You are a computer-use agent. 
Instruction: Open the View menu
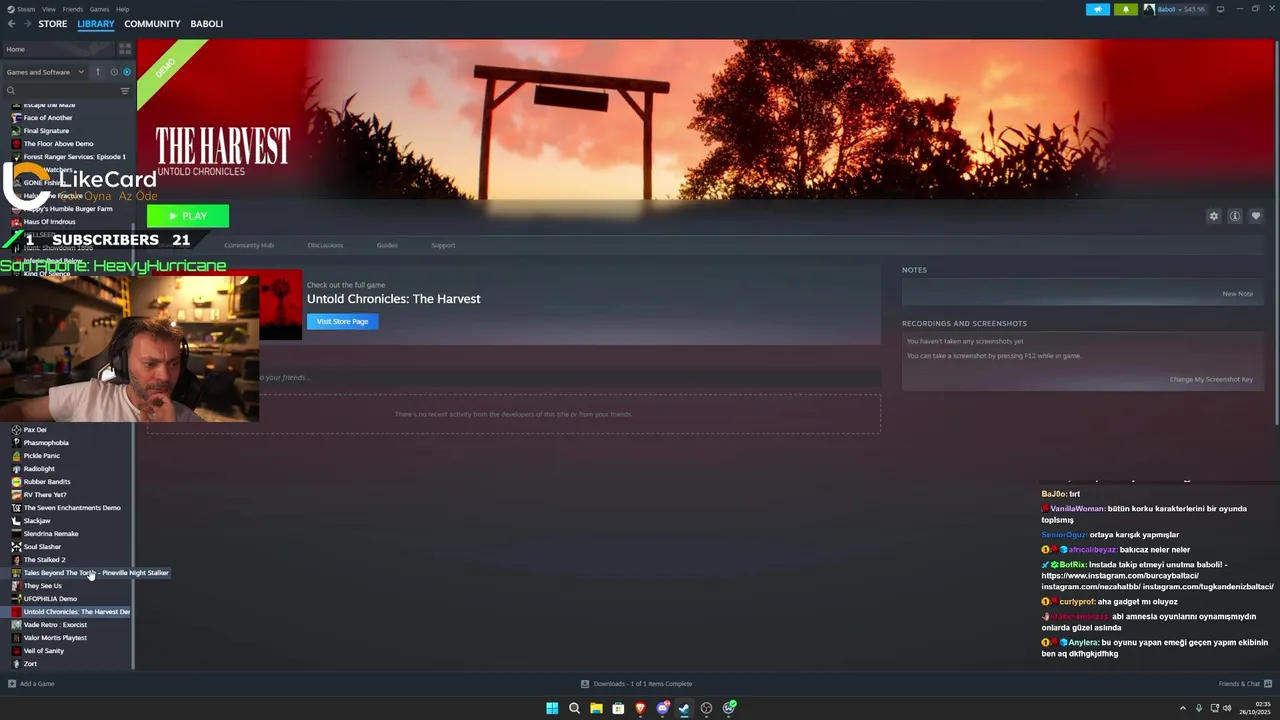coord(49,9)
